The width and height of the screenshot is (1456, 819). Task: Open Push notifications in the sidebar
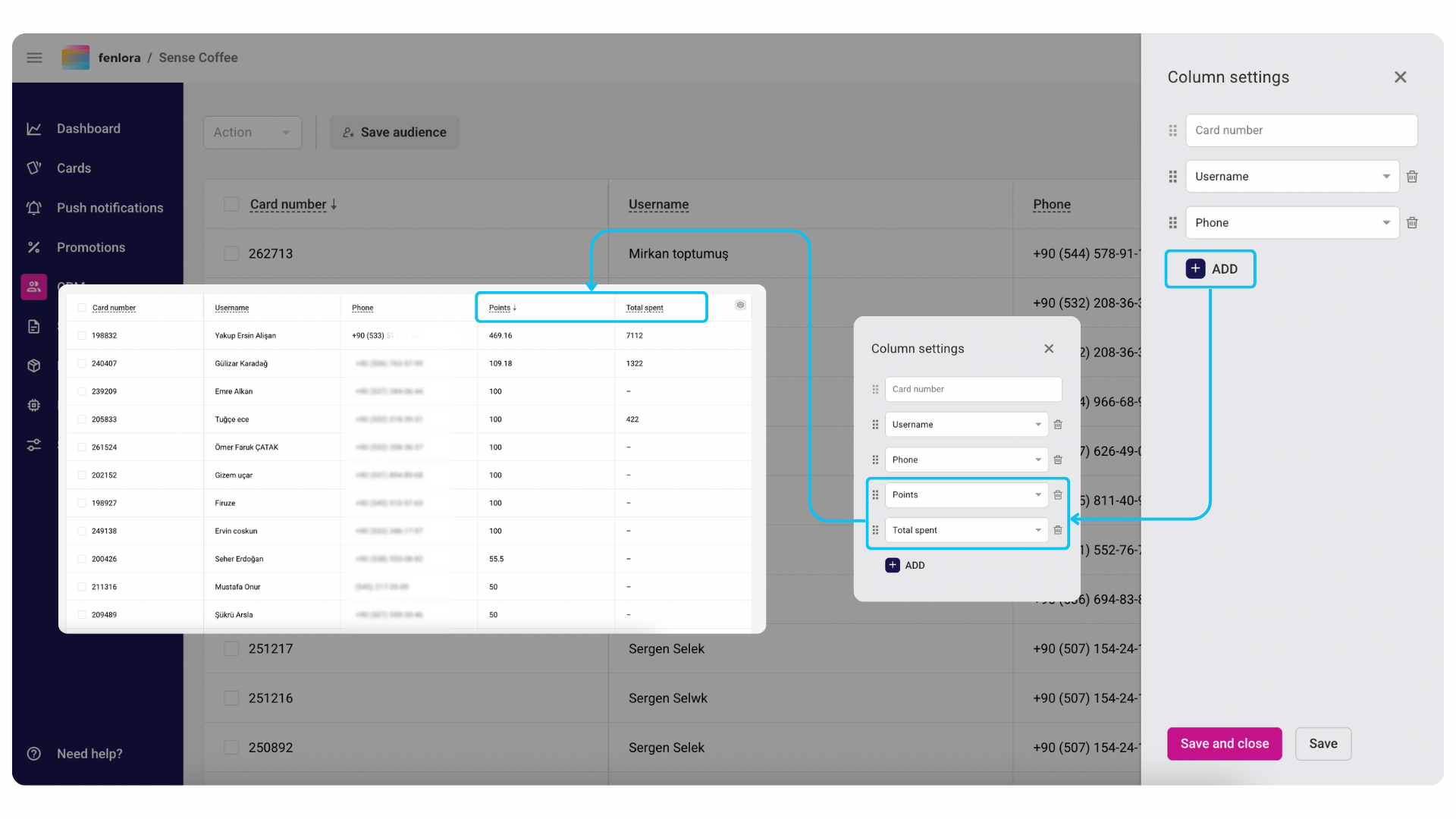[x=110, y=208]
